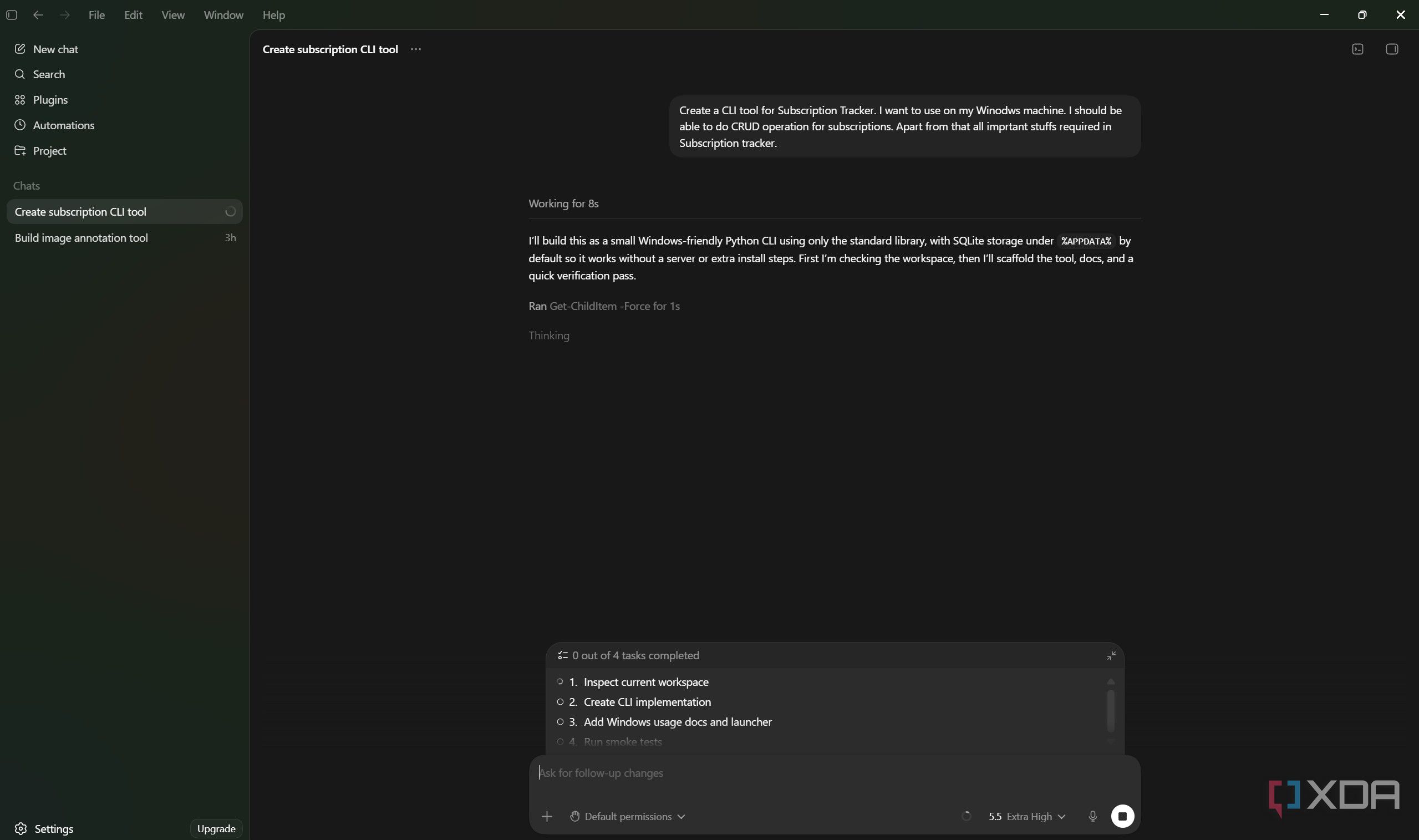Open Plugins from the sidebar
This screenshot has height=840, width=1419.
40,100
